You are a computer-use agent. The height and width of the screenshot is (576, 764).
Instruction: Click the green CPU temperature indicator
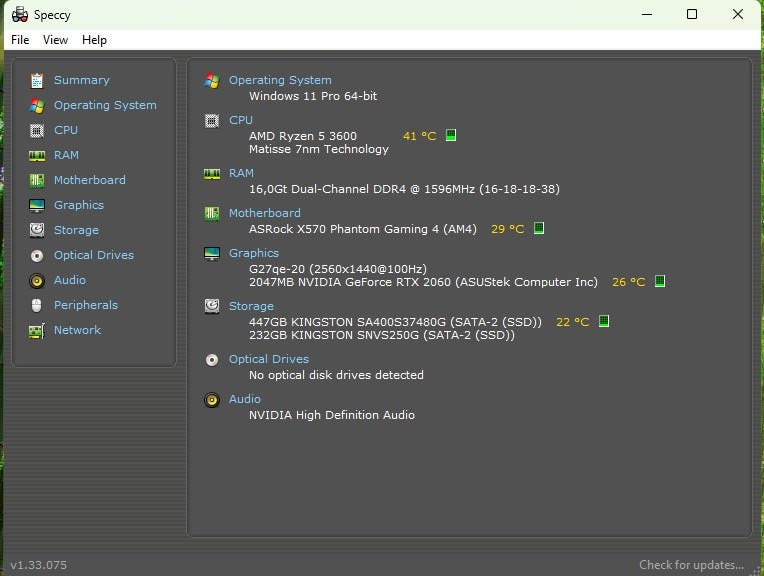coord(451,135)
